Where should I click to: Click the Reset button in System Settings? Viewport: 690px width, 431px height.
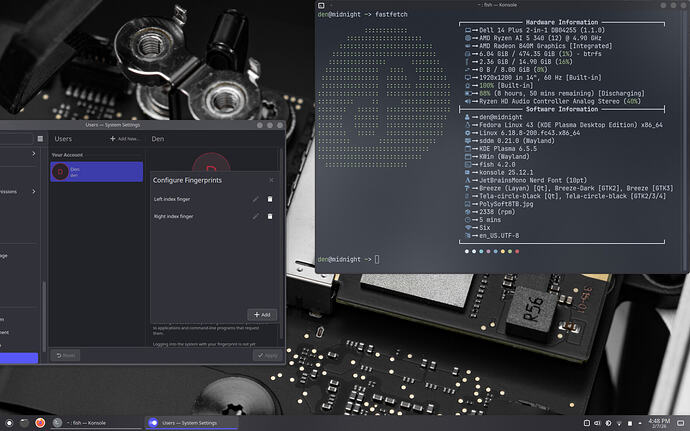click(x=65, y=355)
